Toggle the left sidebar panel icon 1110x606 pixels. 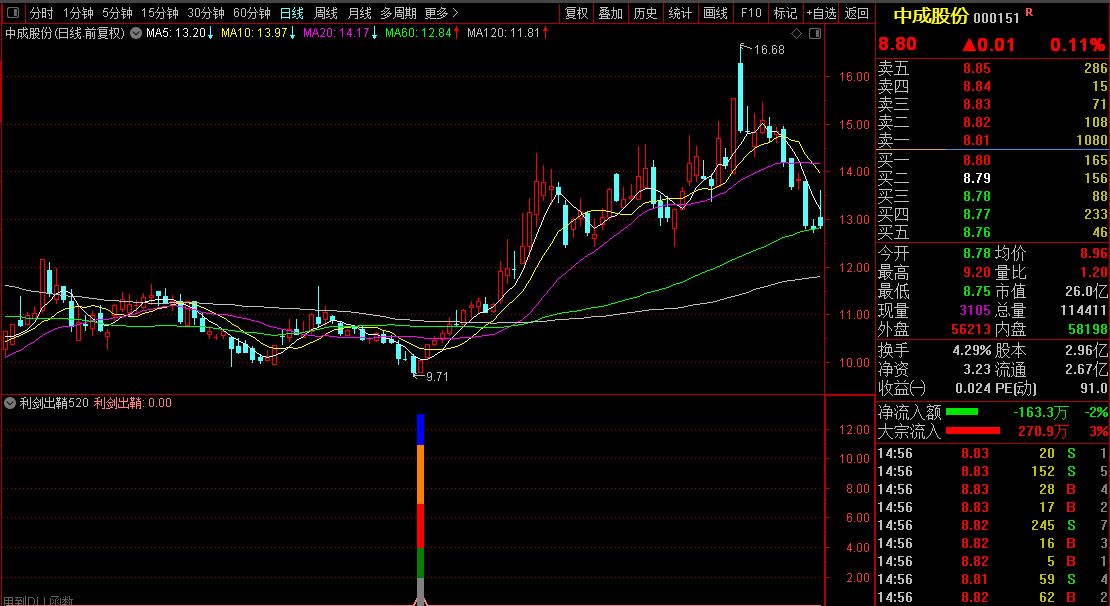(x=13, y=13)
